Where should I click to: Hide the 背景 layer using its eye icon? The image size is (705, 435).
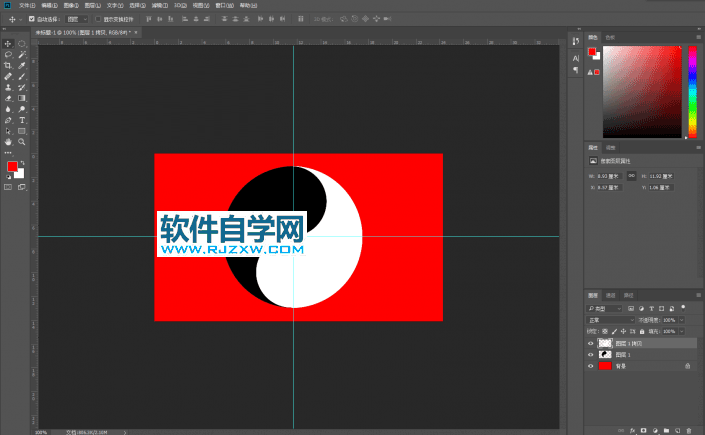[590, 367]
